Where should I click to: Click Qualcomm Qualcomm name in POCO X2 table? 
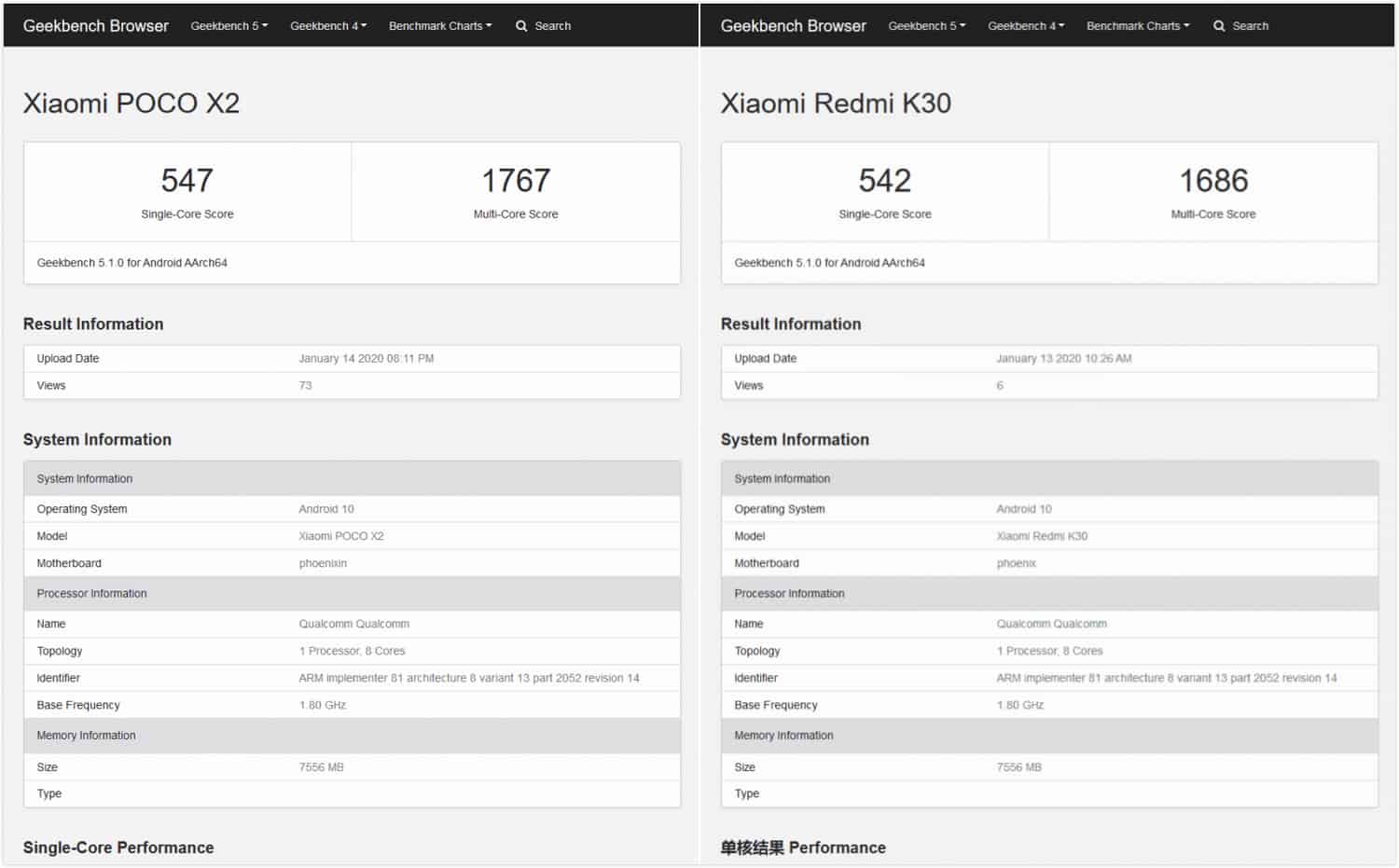click(354, 624)
